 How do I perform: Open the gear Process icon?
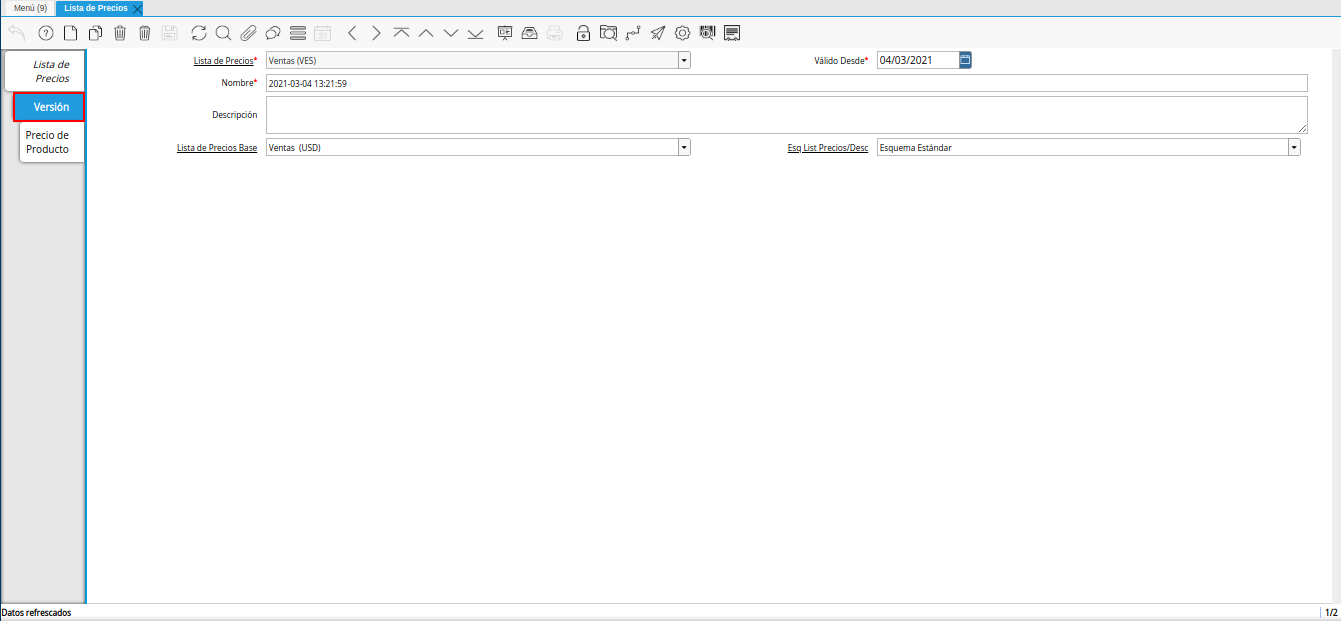682,33
